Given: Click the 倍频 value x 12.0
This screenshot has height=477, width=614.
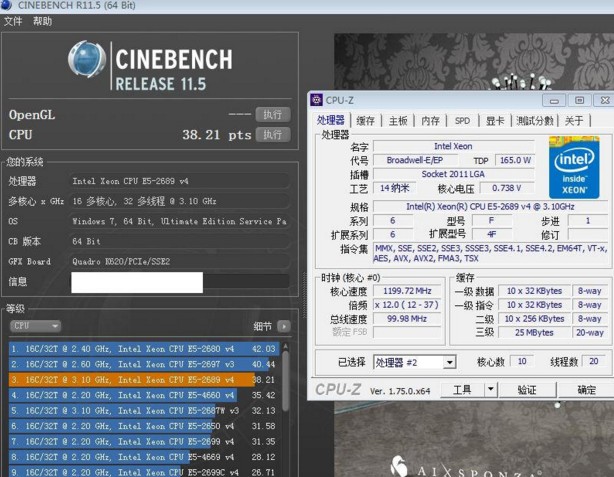Looking at the screenshot, I should click(x=407, y=305).
